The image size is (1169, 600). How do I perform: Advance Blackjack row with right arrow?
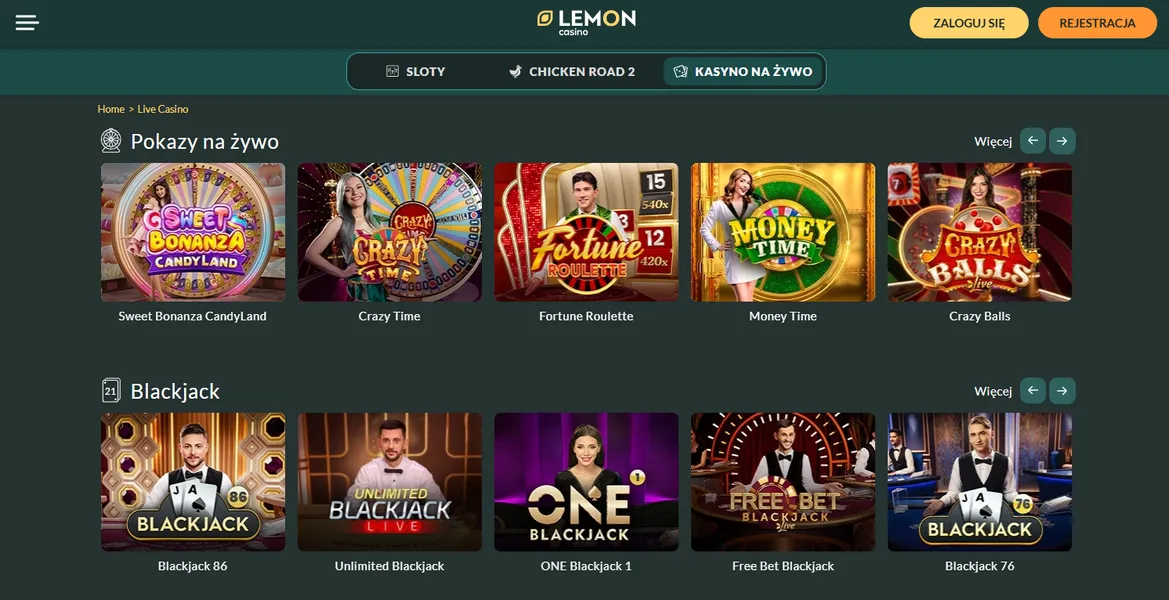tap(1062, 391)
